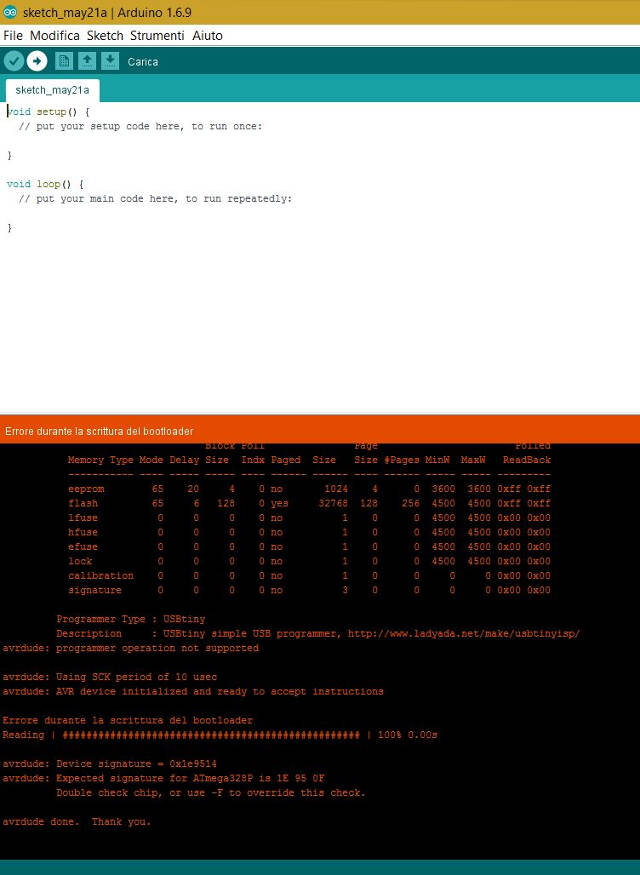Save the sketch with the down-arrow icon
Viewport: 640px width, 875px height.
click(x=110, y=61)
